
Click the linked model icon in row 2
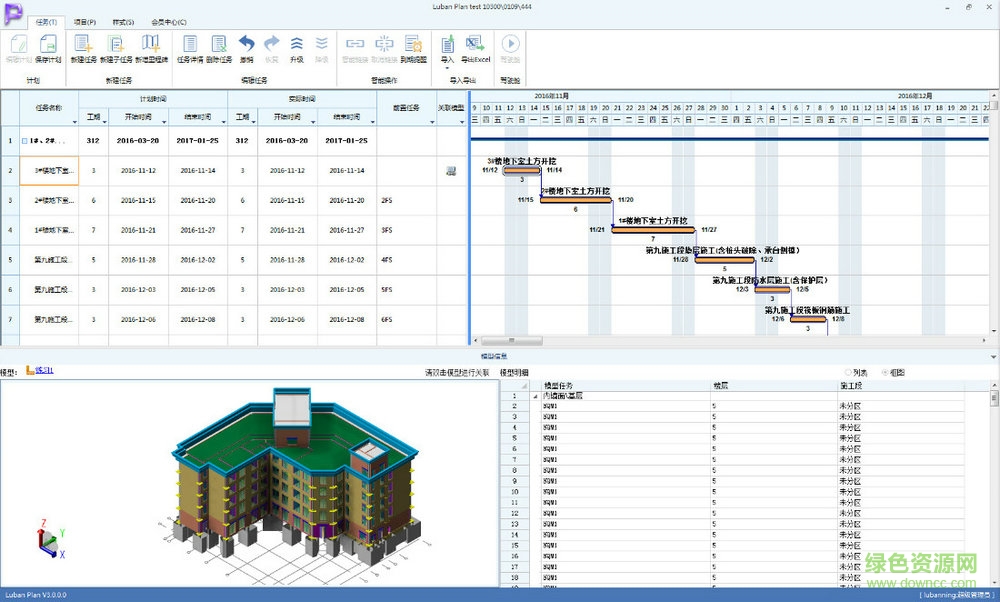tap(451, 171)
